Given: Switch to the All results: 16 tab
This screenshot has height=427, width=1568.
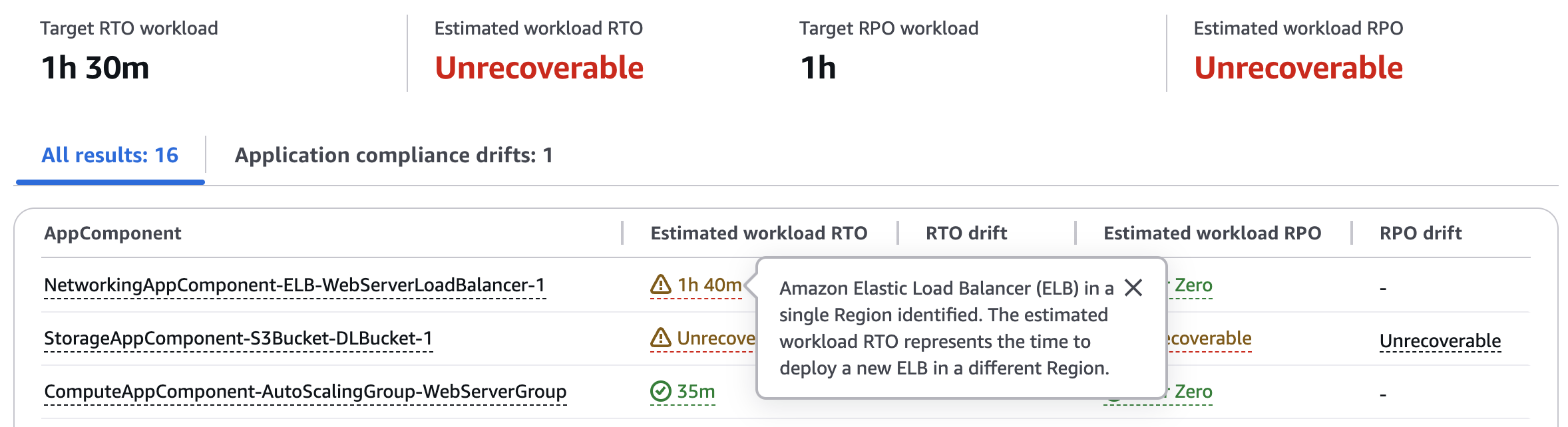Looking at the screenshot, I should tap(110, 154).
